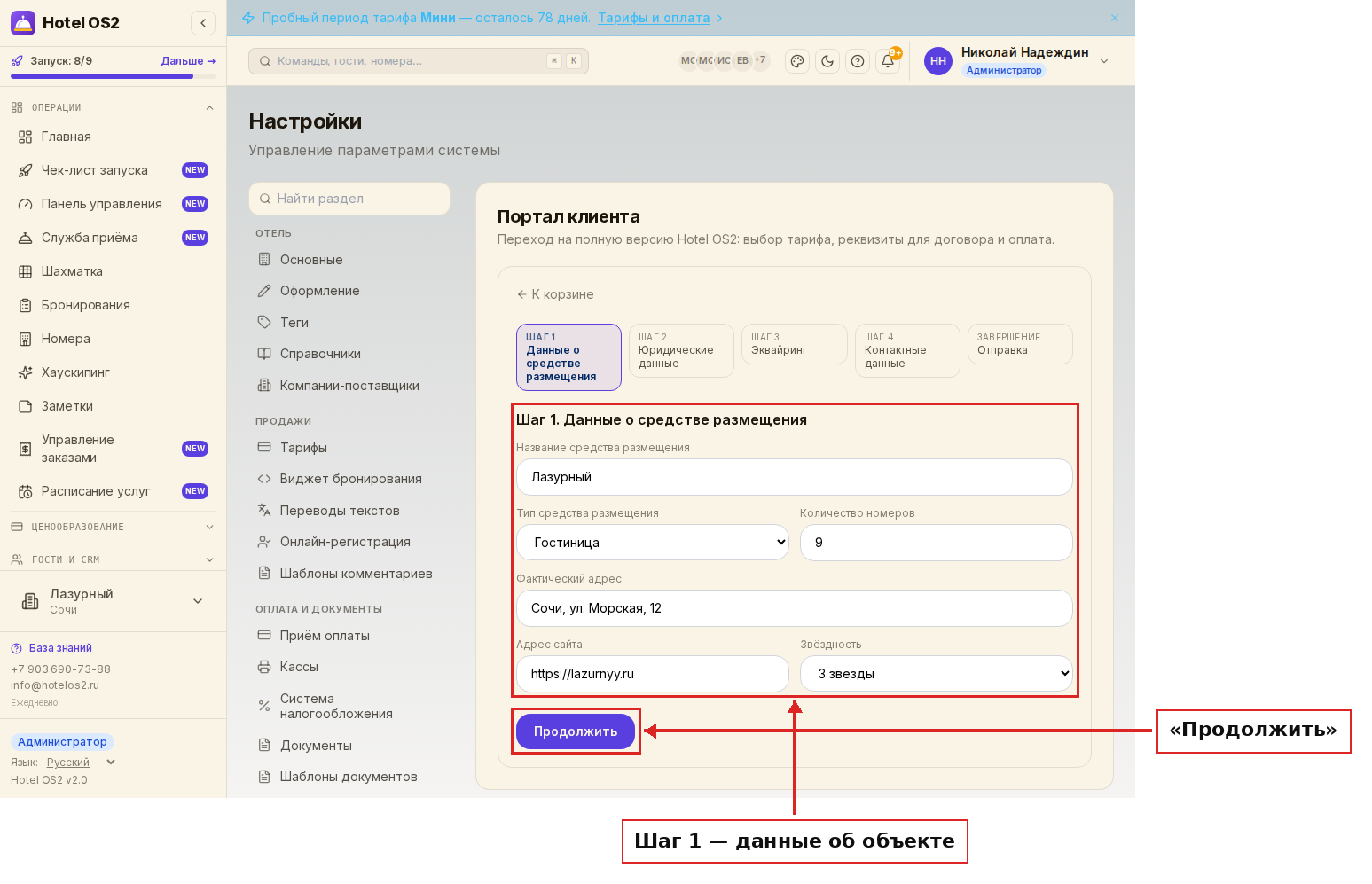Image resolution: width=1372 pixels, height=884 pixels.
Task: Open Тип средства размещения dropdown
Action: coord(653,543)
